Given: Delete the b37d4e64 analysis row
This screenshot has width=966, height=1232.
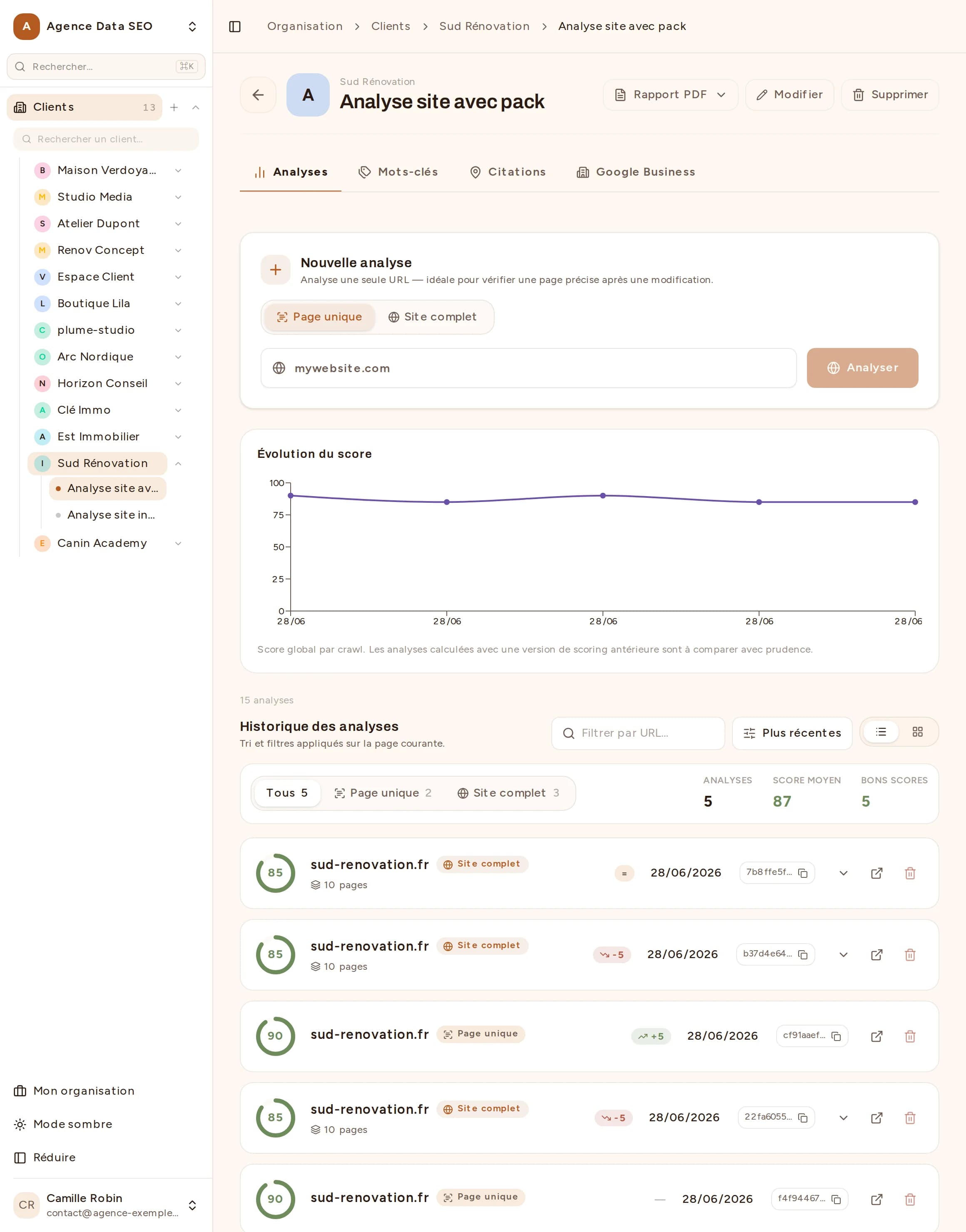Looking at the screenshot, I should click(910, 954).
